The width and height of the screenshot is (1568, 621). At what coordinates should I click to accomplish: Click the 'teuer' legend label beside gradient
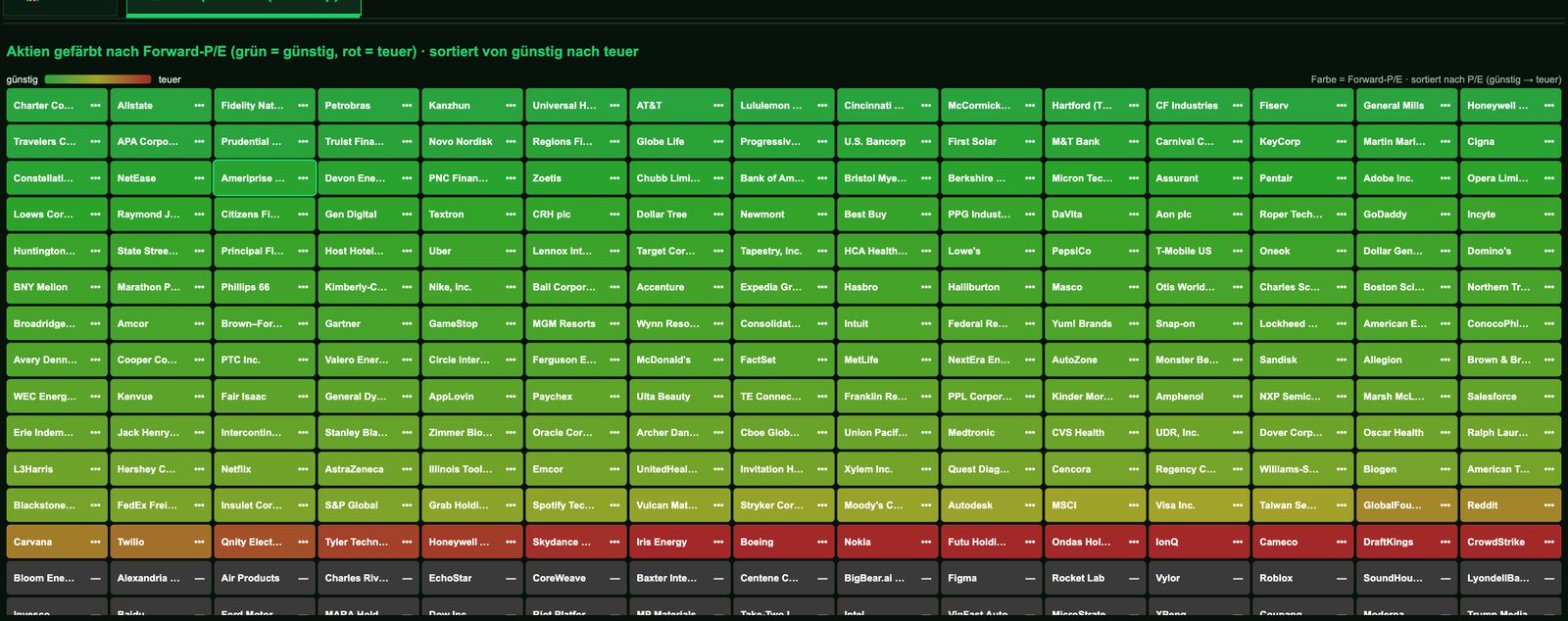[170, 79]
